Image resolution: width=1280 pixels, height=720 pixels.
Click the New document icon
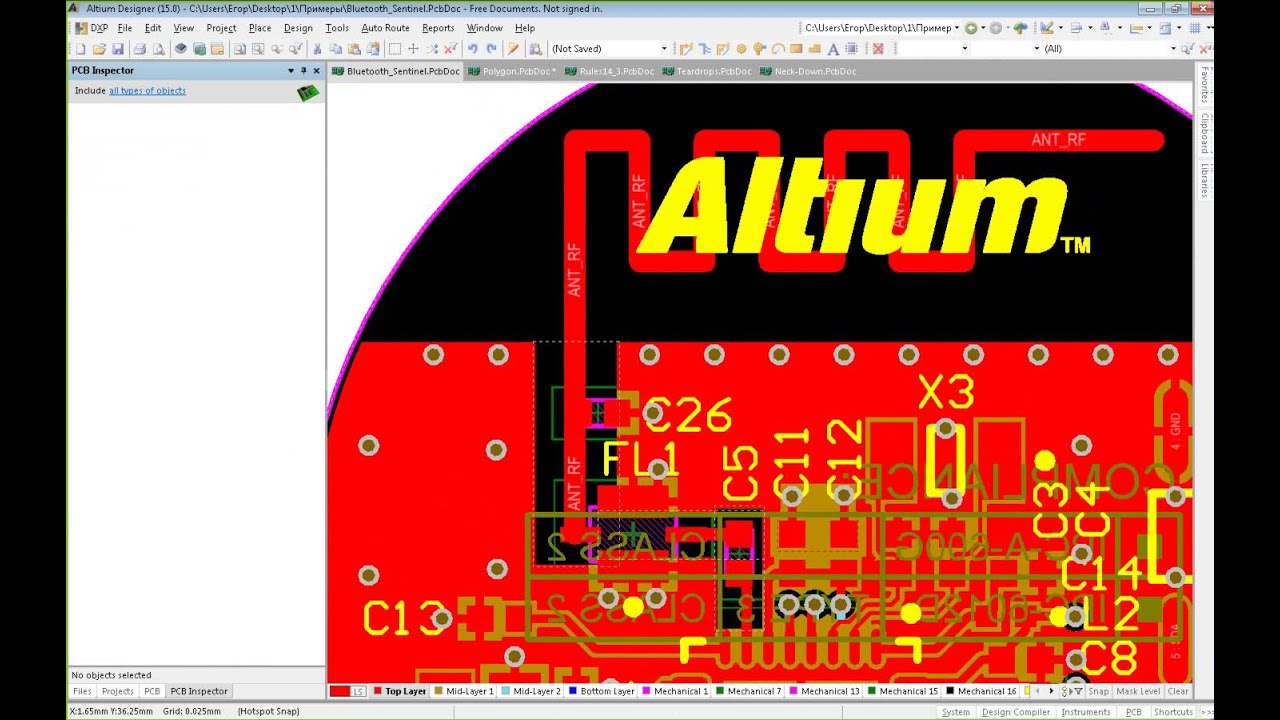click(x=80, y=48)
